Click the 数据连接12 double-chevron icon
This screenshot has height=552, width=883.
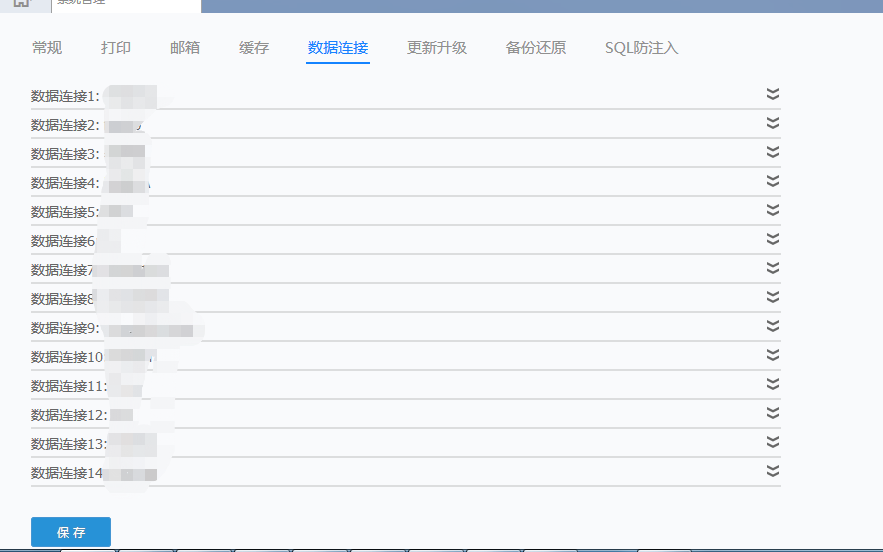(x=773, y=413)
